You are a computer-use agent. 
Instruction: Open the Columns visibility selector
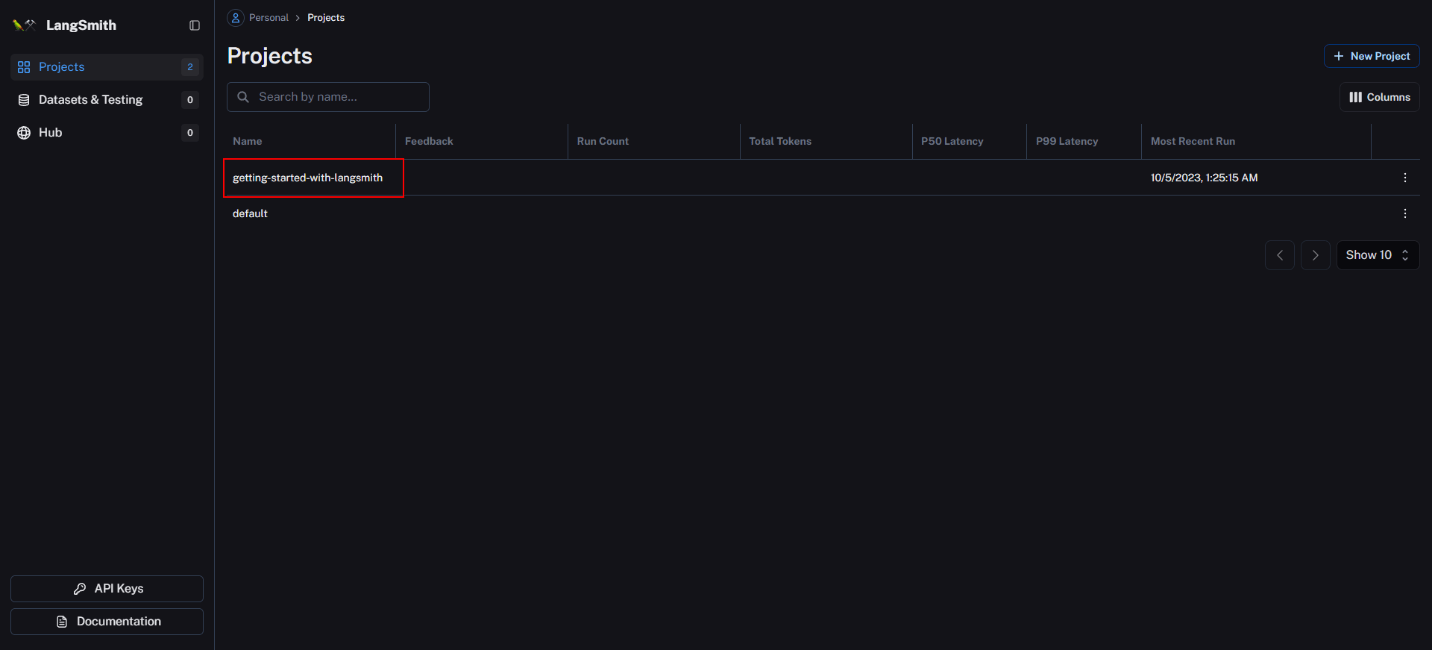tap(1379, 97)
